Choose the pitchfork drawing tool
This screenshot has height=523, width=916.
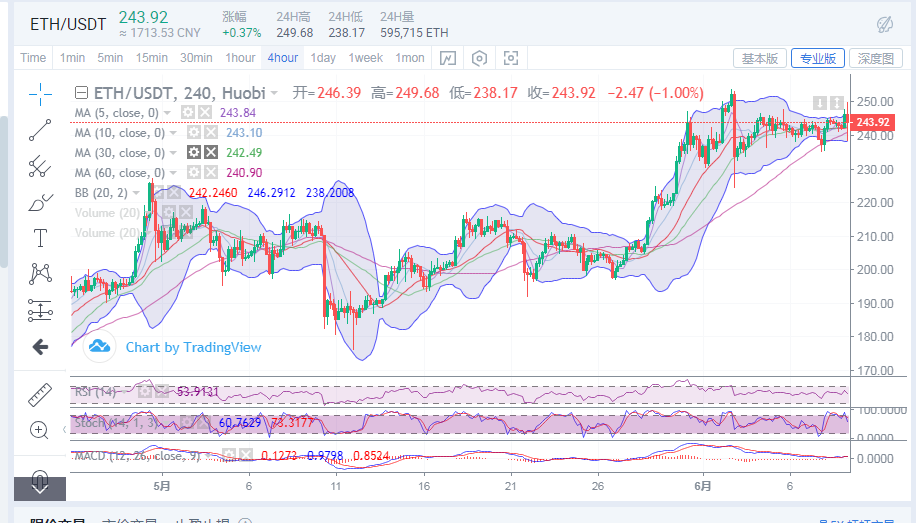pyautogui.click(x=40, y=165)
